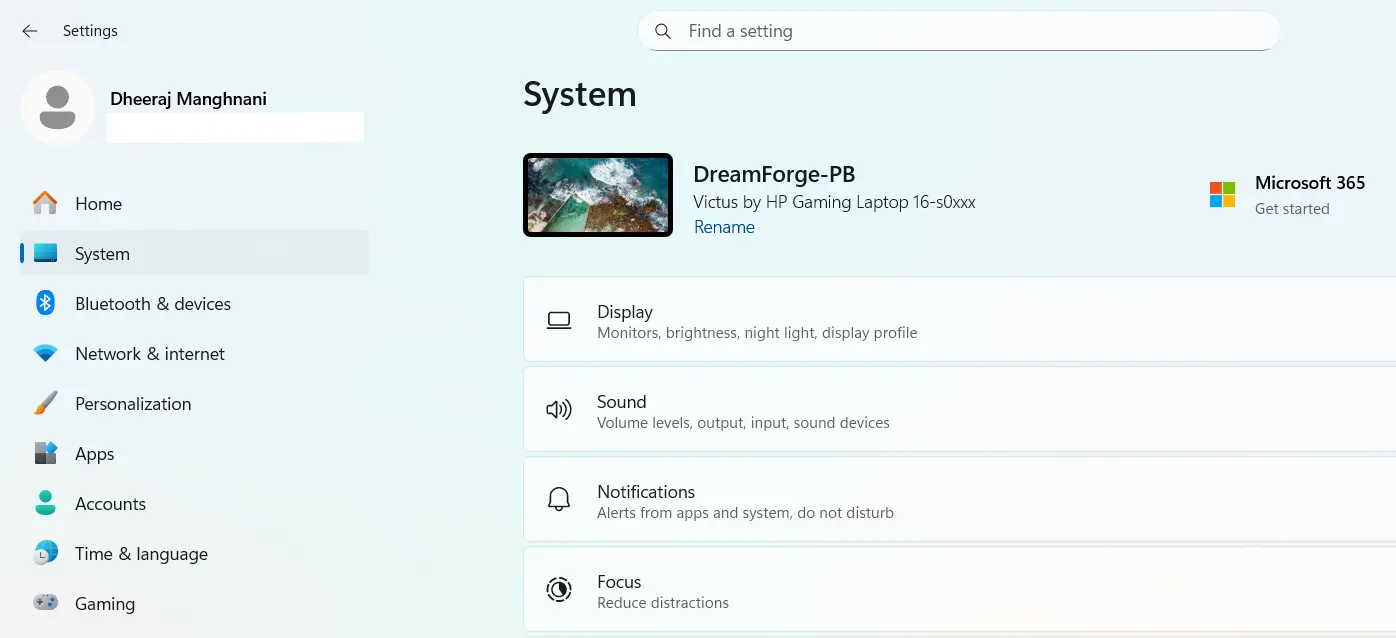This screenshot has width=1396, height=638.
Task: Click the Display monitor icon
Action: [x=559, y=319]
